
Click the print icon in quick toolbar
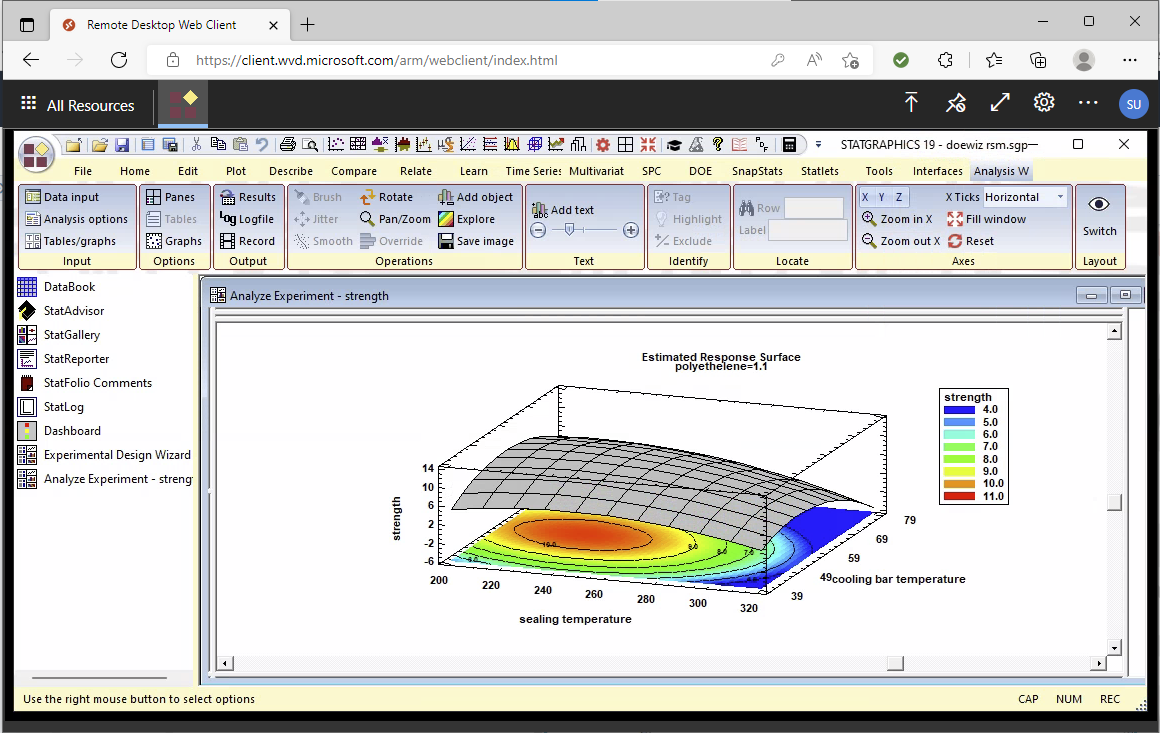click(x=288, y=144)
